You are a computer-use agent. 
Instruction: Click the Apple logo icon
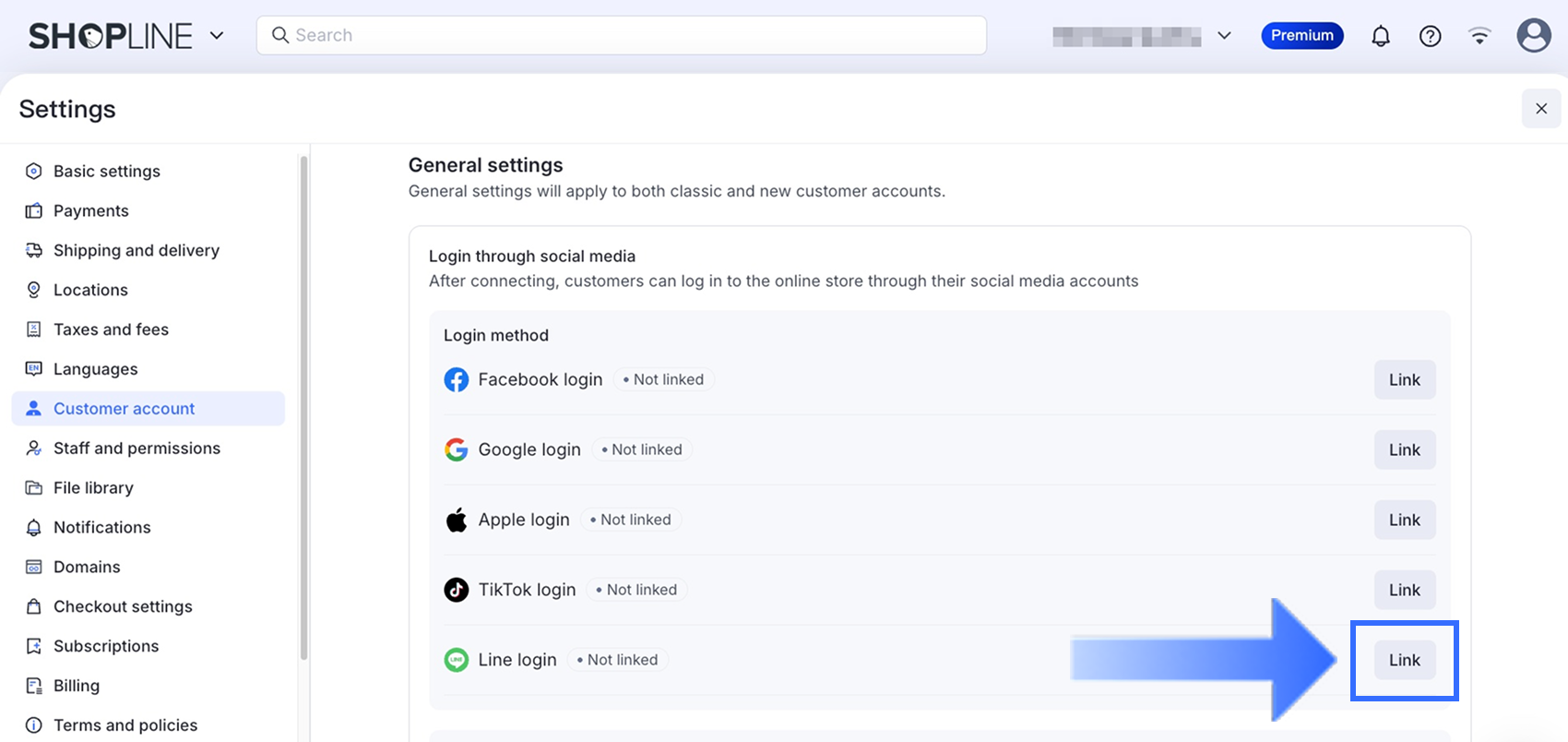click(x=456, y=520)
